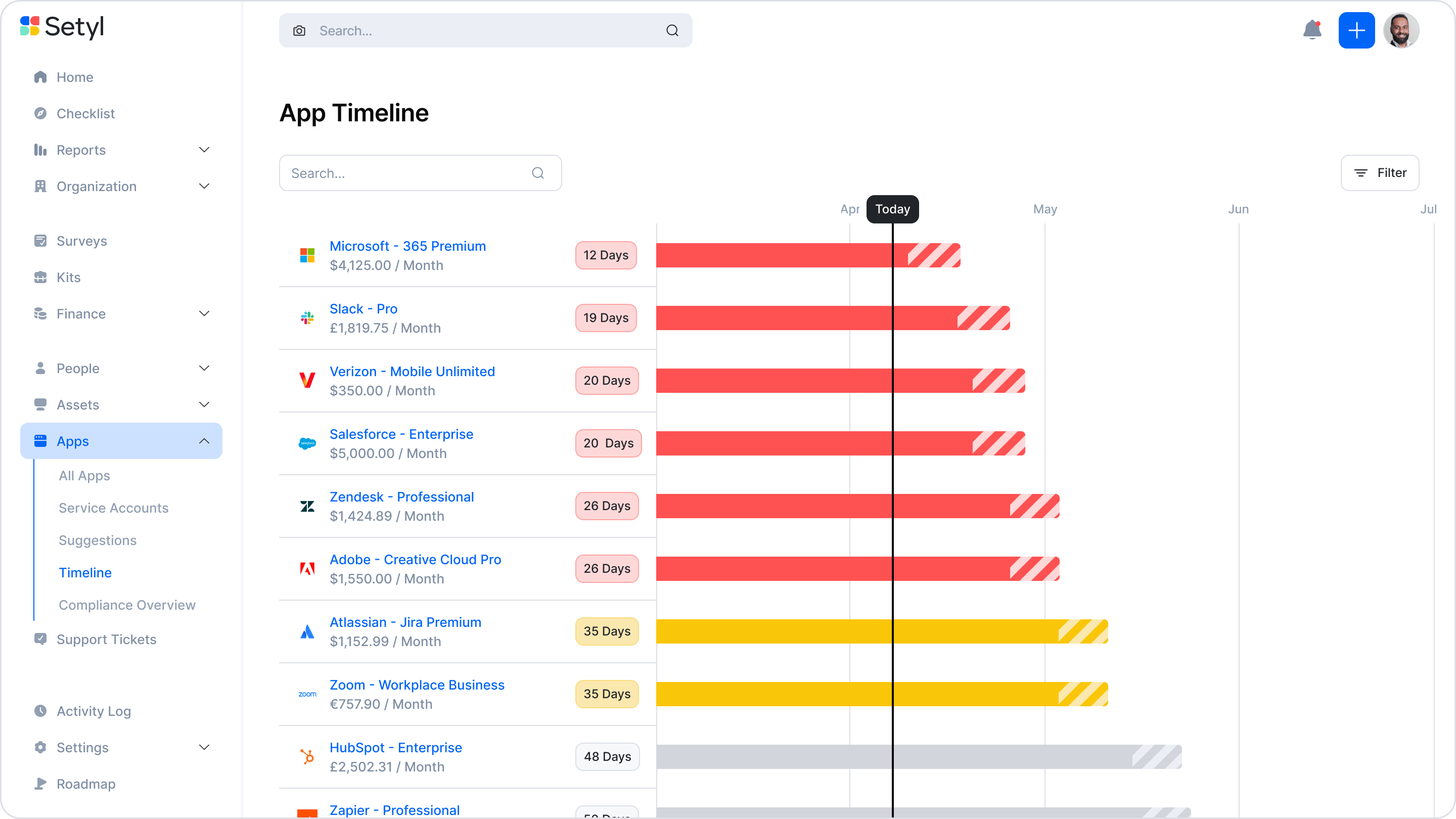Open the Microsoft - 365 Premium app details
This screenshot has width=1456, height=819.
click(x=407, y=246)
